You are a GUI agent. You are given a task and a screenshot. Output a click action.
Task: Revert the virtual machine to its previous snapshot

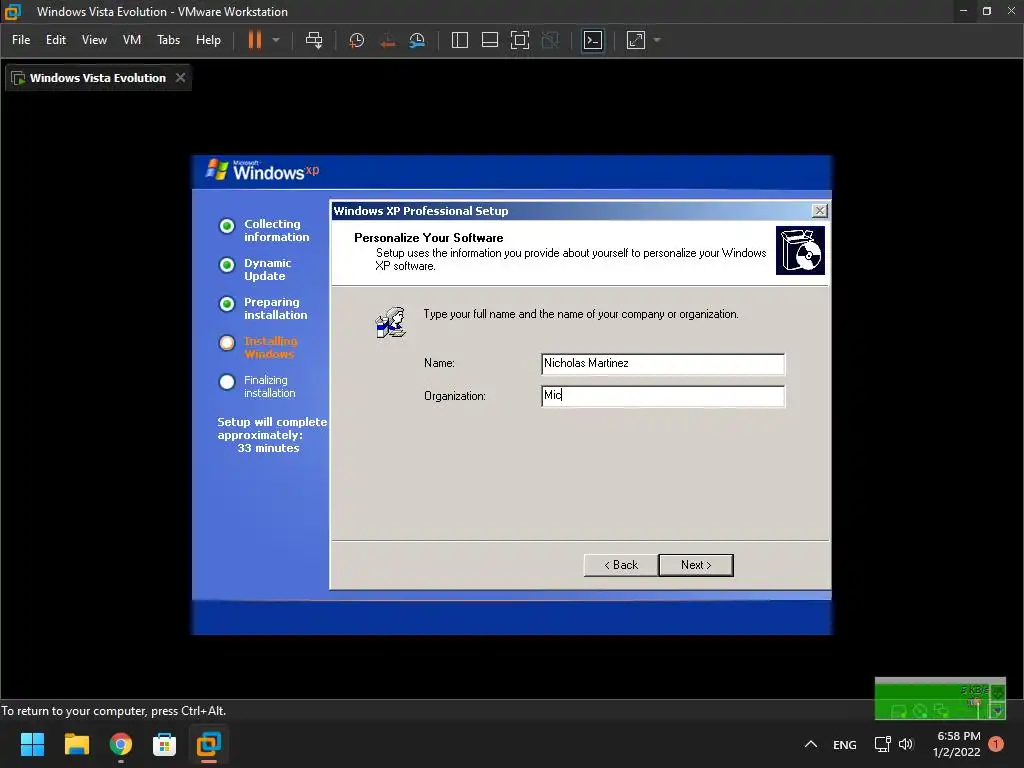click(x=387, y=40)
